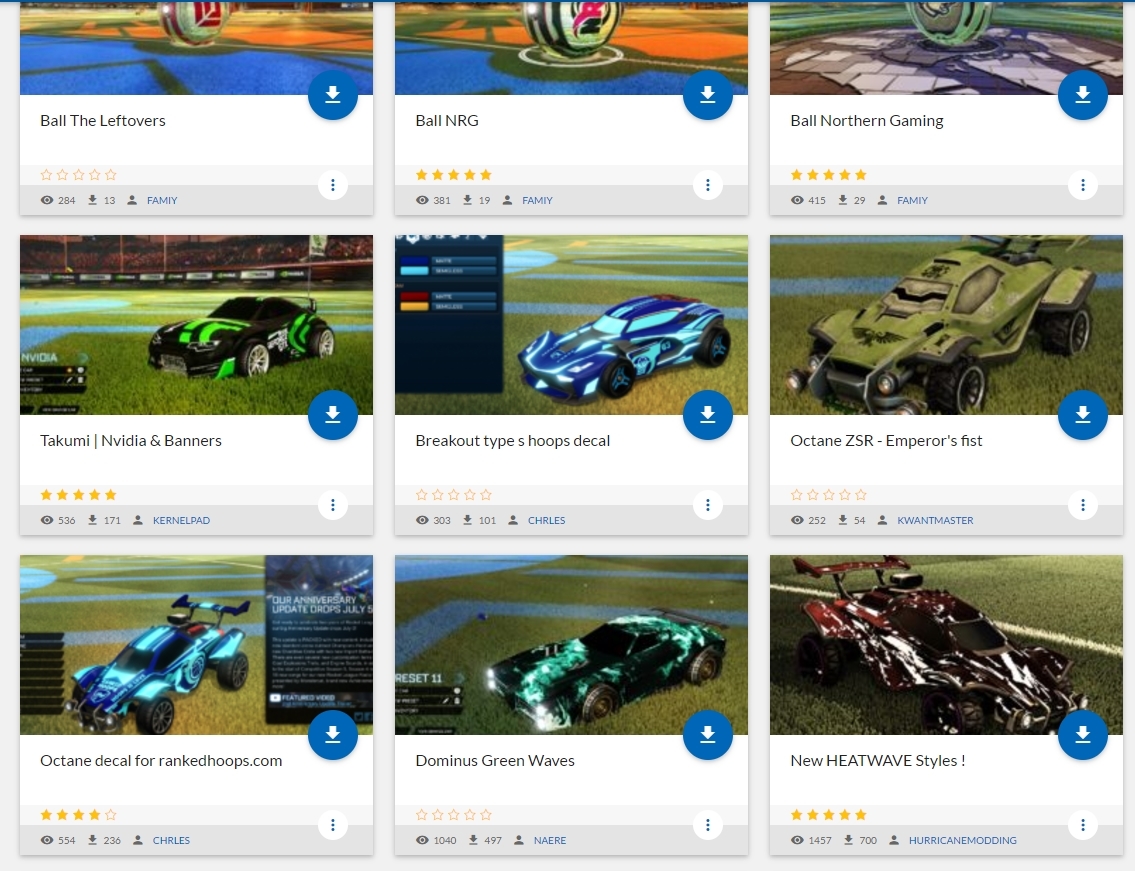Open author HURRICANEMODDING's profile

pyautogui.click(x=963, y=840)
